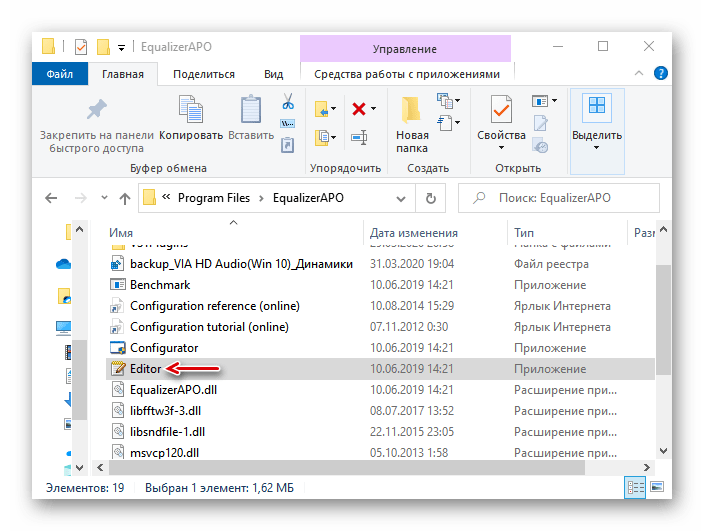Open the recent locations dropdown arrow

[x=104, y=197]
